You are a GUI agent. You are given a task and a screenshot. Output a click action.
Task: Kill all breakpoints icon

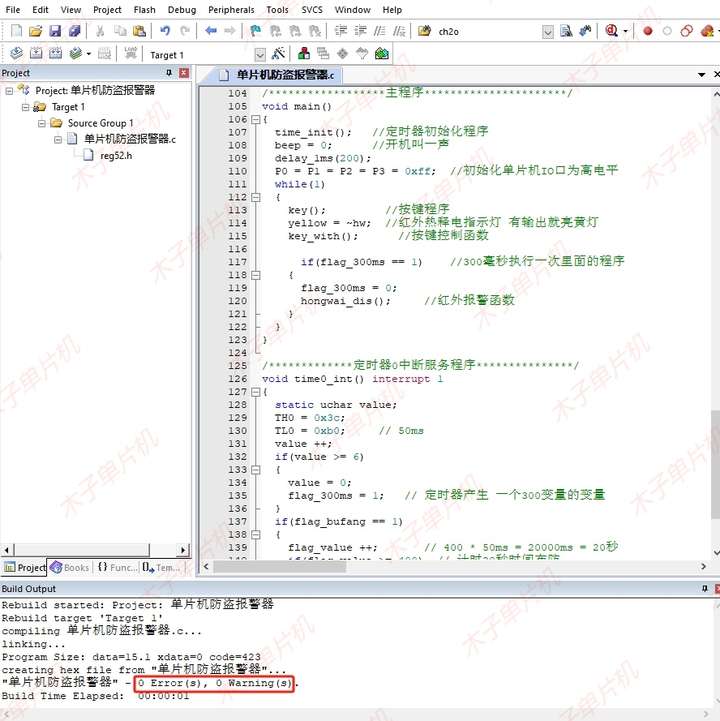(707, 31)
